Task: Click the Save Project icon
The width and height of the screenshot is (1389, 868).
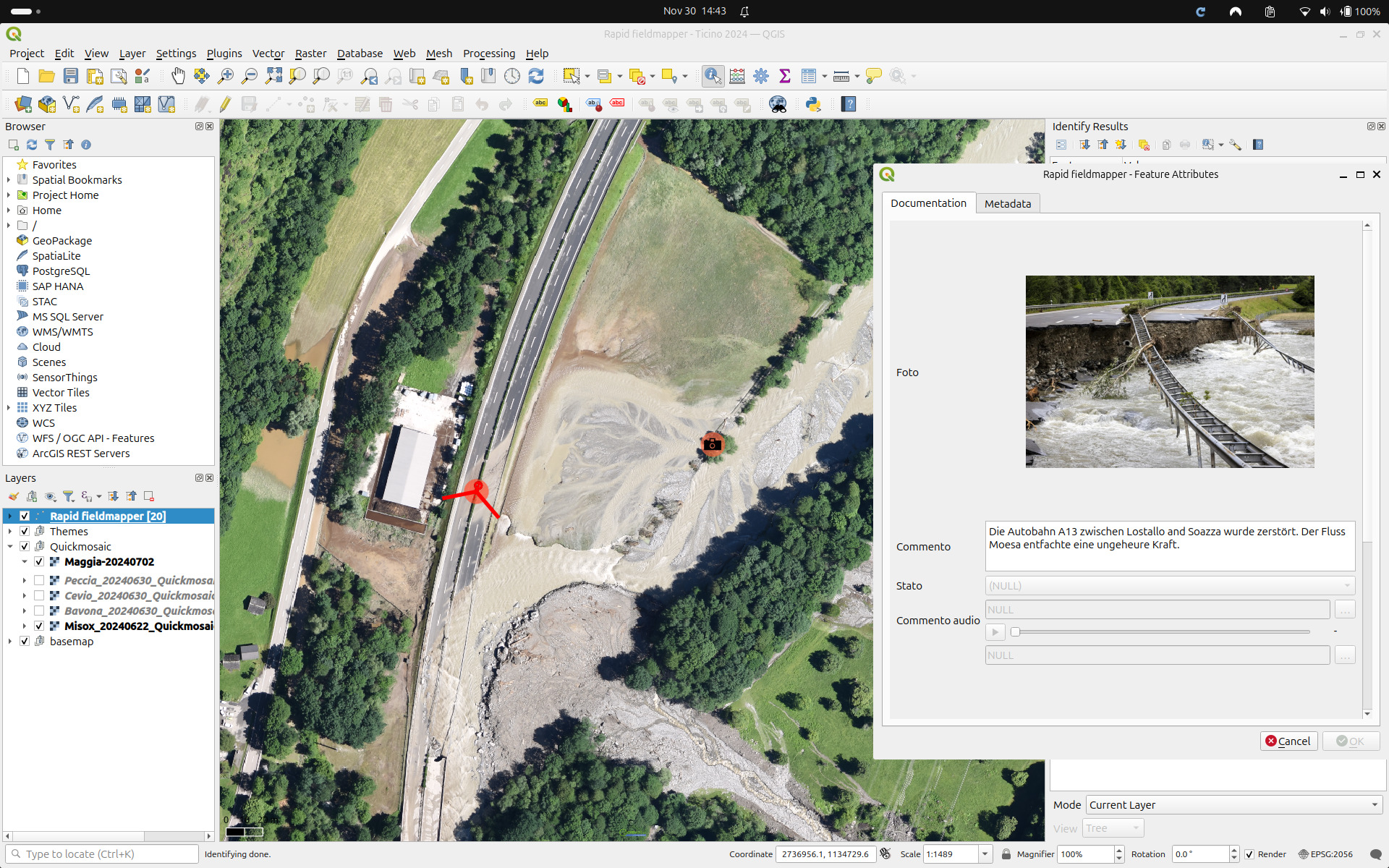Action: click(71, 76)
